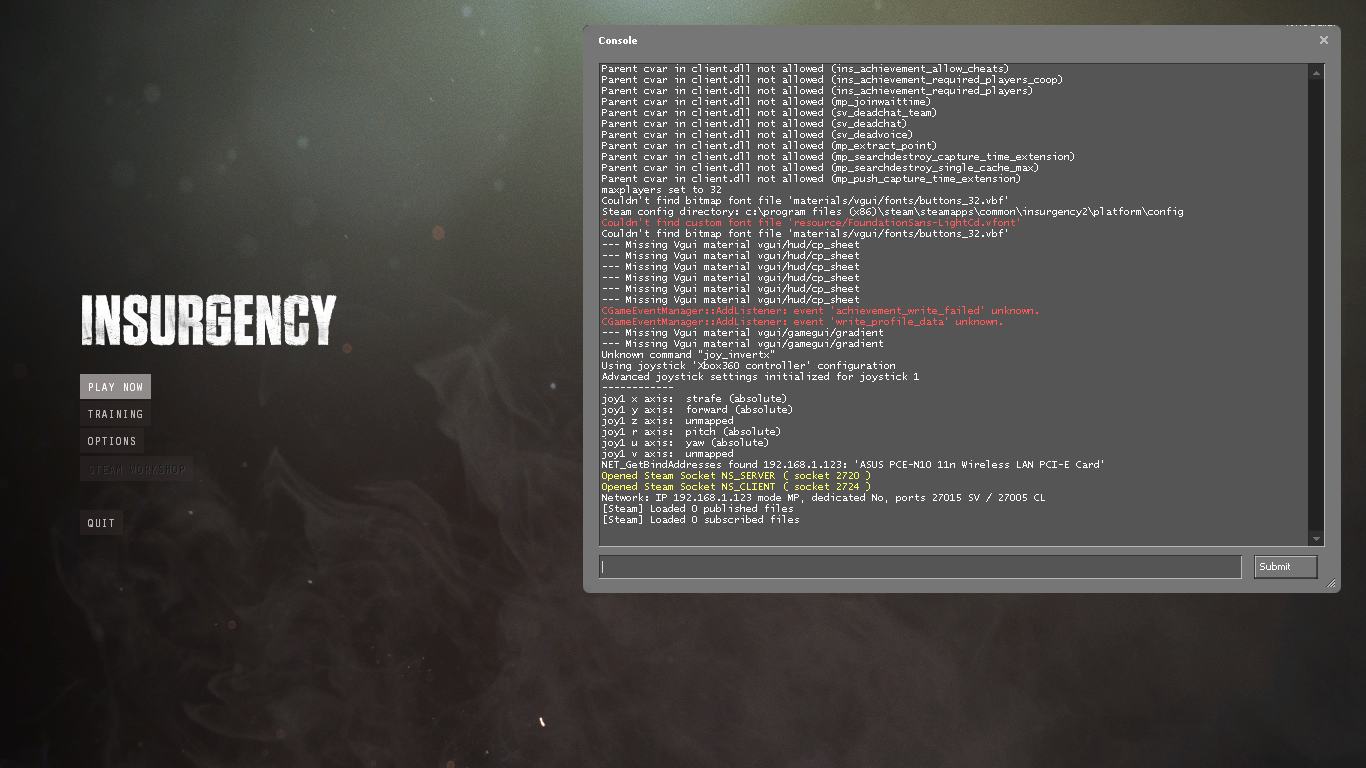This screenshot has height=768, width=1366.
Task: Click the INSURGENCY game logo
Action: coord(209,321)
